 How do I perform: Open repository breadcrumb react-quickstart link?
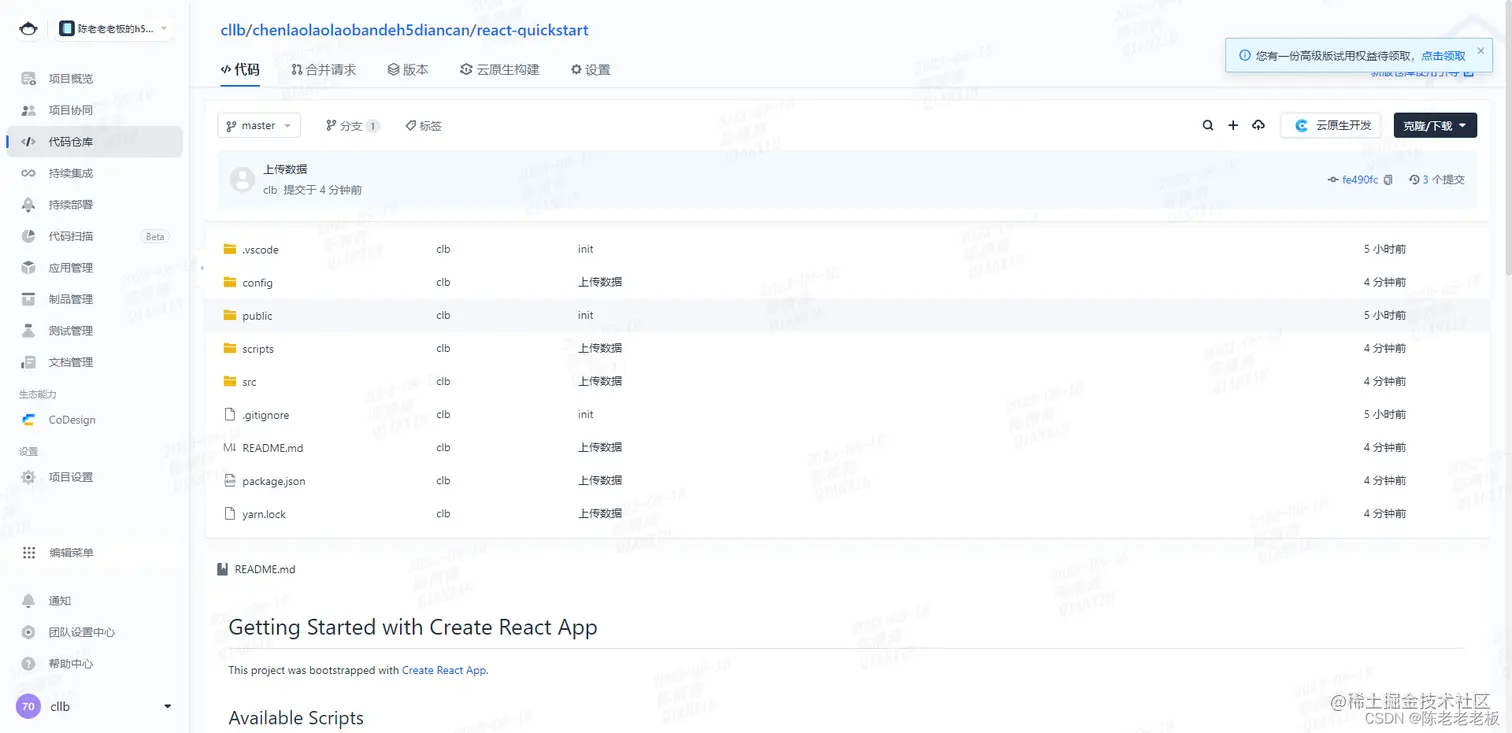pyautogui.click(x=533, y=30)
